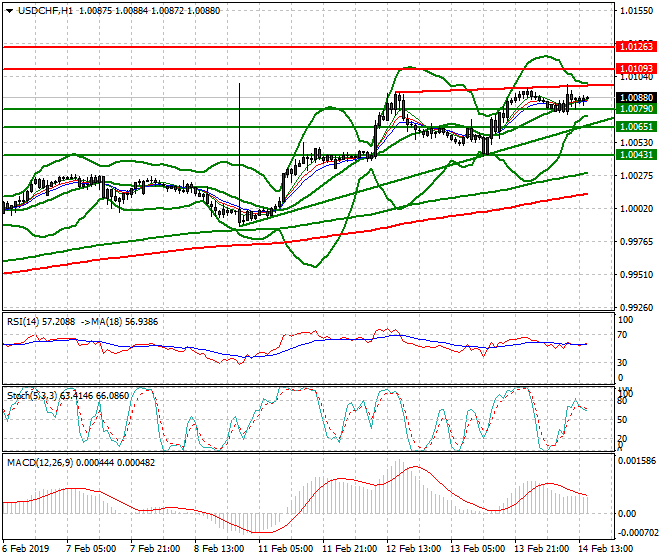Select the RSI scale value 70
This screenshot has width=660, height=560.
point(622,335)
